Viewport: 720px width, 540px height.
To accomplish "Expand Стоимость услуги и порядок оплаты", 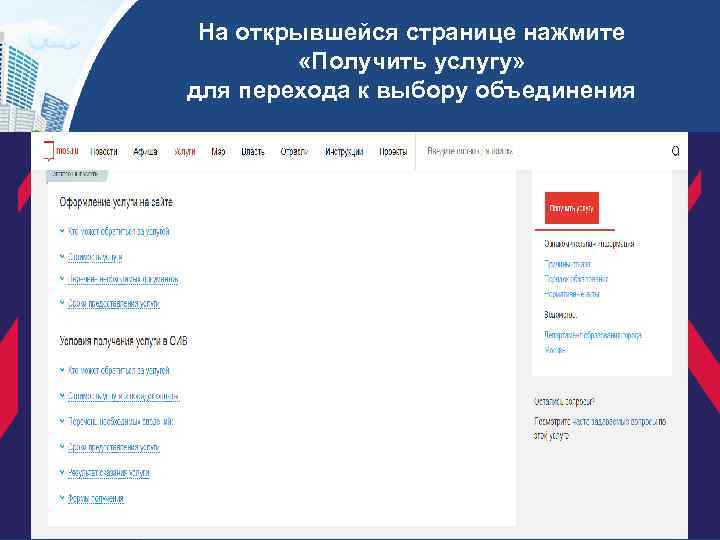I will pyautogui.click(x=123, y=396).
